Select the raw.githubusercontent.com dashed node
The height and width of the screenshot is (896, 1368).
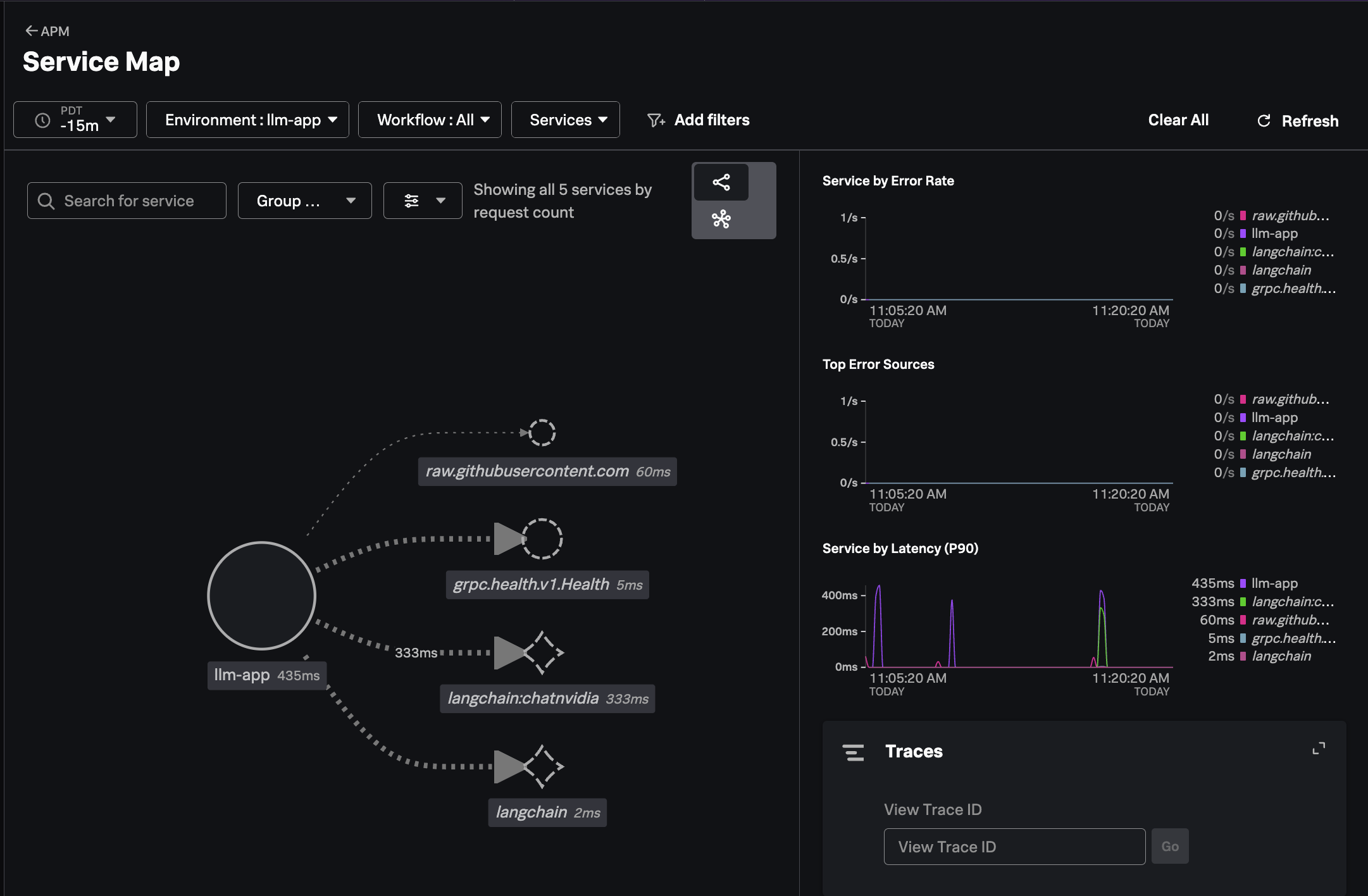pyautogui.click(x=542, y=433)
